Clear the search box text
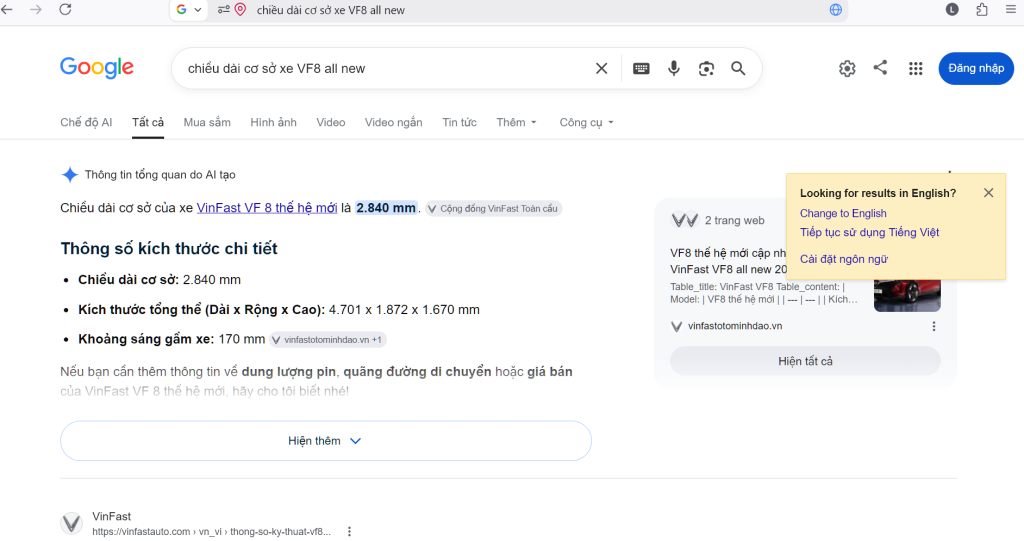 [x=601, y=68]
